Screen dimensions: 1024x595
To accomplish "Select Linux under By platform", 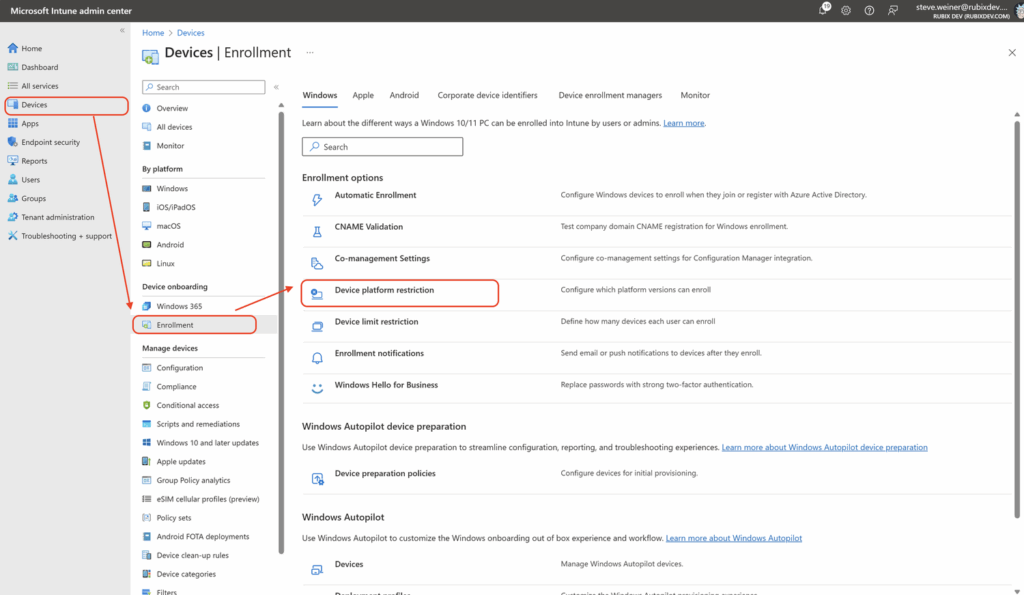I will click(x=165, y=263).
